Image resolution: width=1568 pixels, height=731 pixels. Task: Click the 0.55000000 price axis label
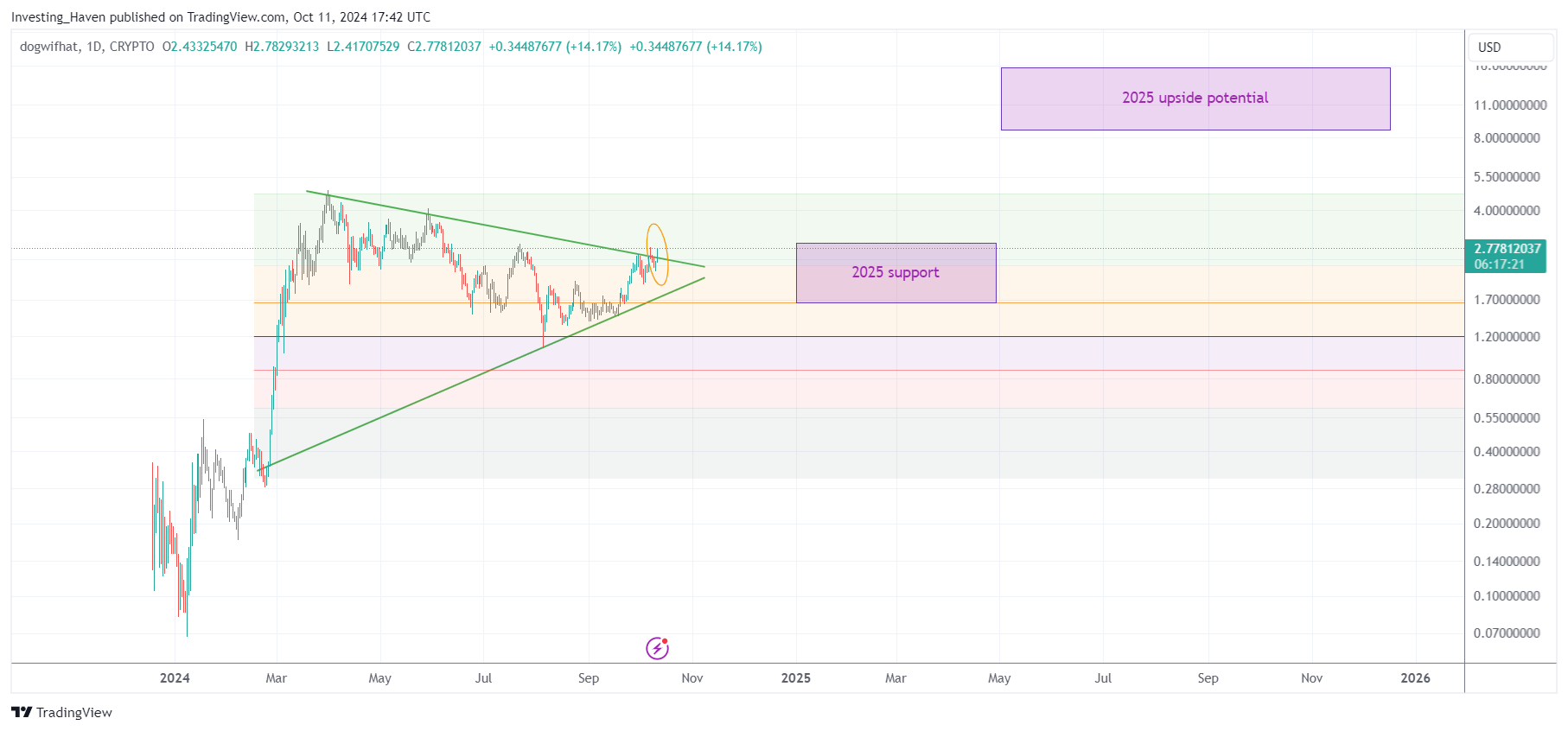coord(1507,418)
